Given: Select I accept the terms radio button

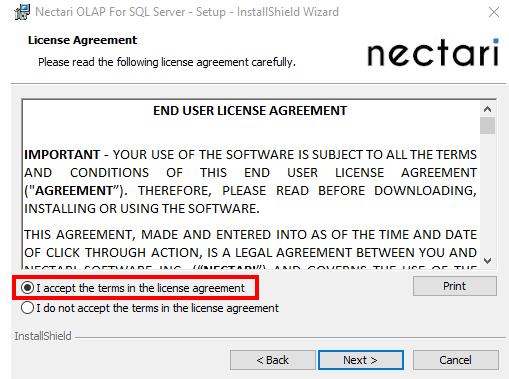Looking at the screenshot, I should 28,288.
